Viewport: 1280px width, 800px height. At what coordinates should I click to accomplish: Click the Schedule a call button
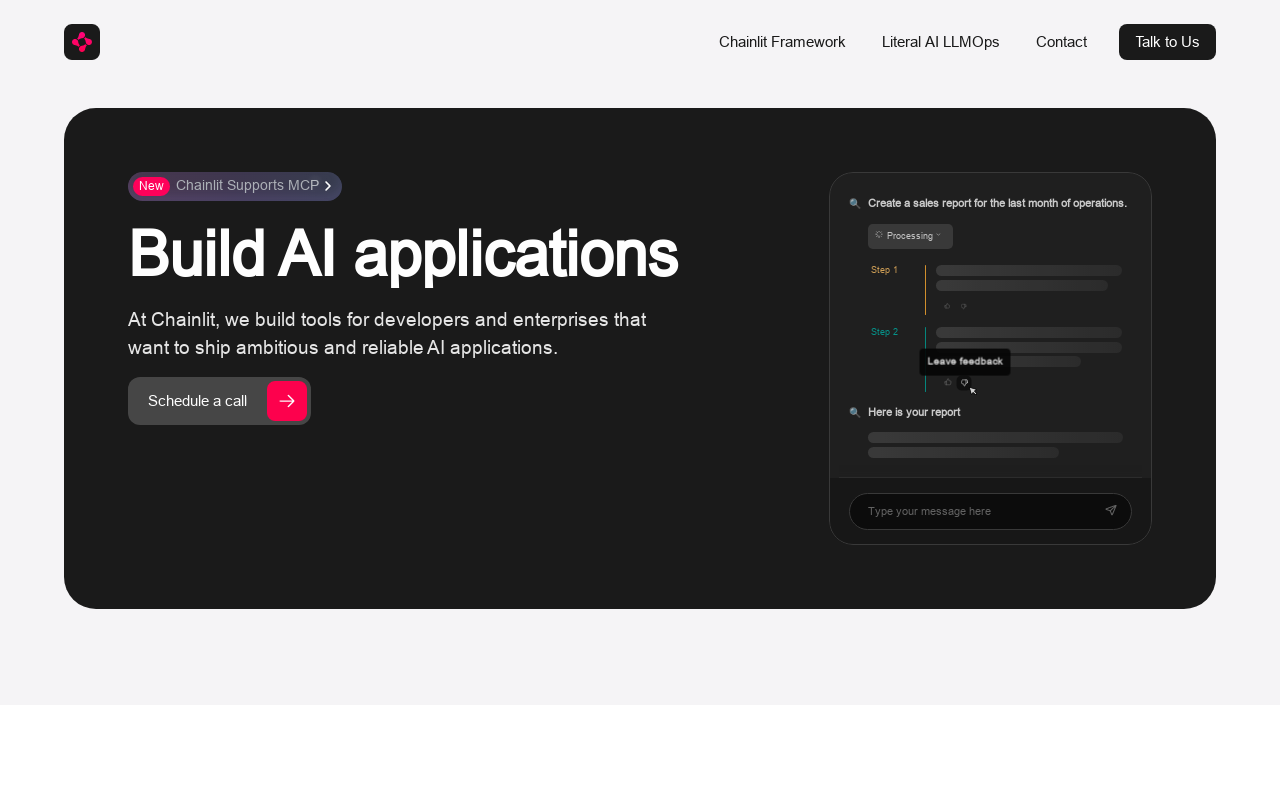coord(219,401)
